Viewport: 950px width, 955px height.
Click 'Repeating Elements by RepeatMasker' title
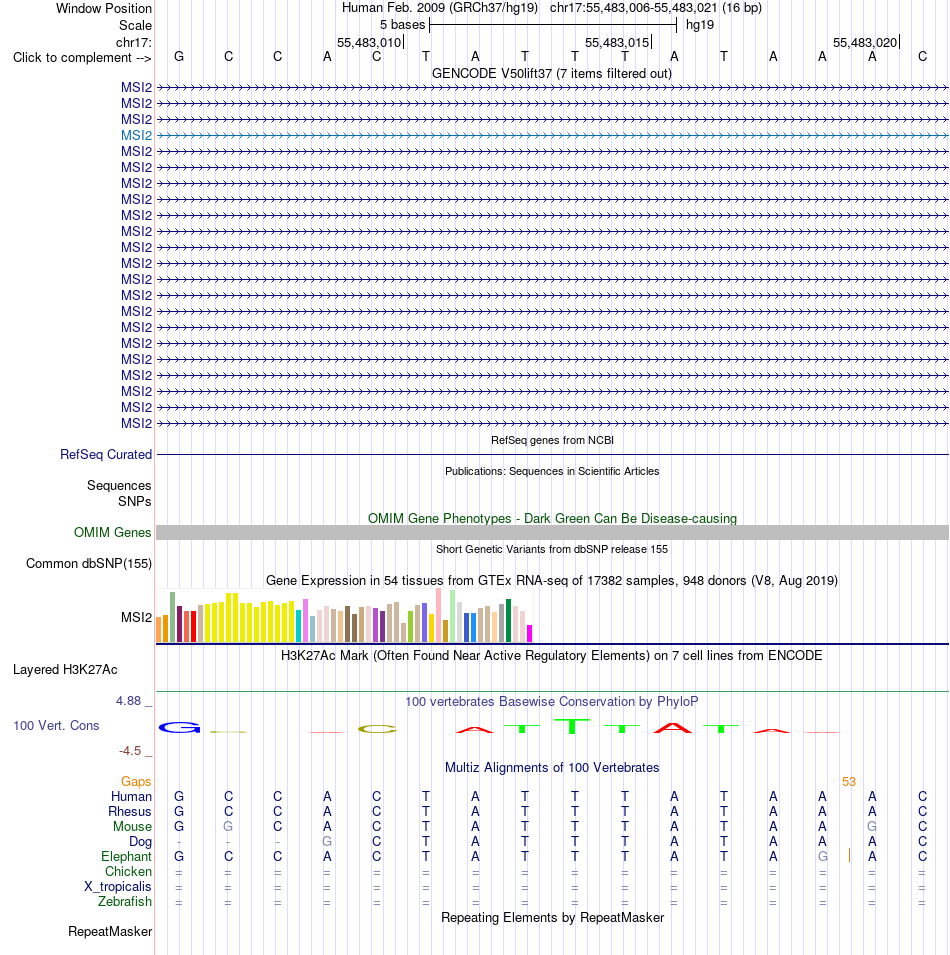[552, 917]
